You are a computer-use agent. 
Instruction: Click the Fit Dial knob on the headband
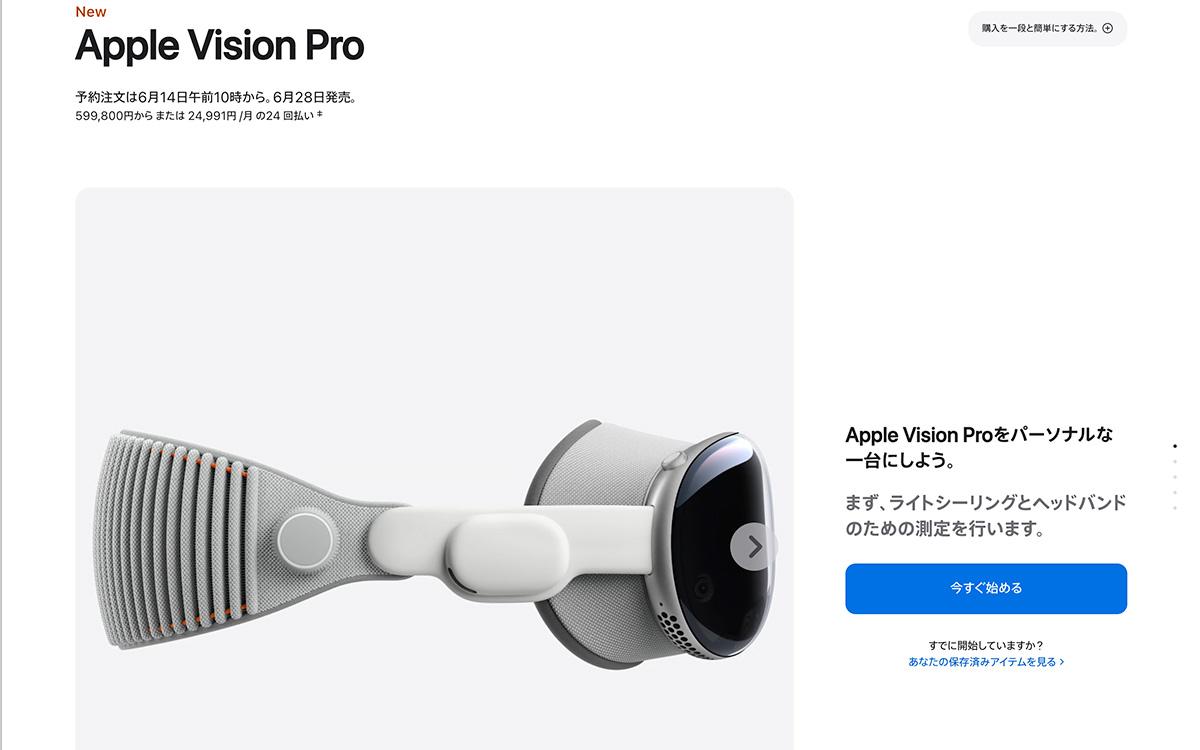(x=305, y=541)
